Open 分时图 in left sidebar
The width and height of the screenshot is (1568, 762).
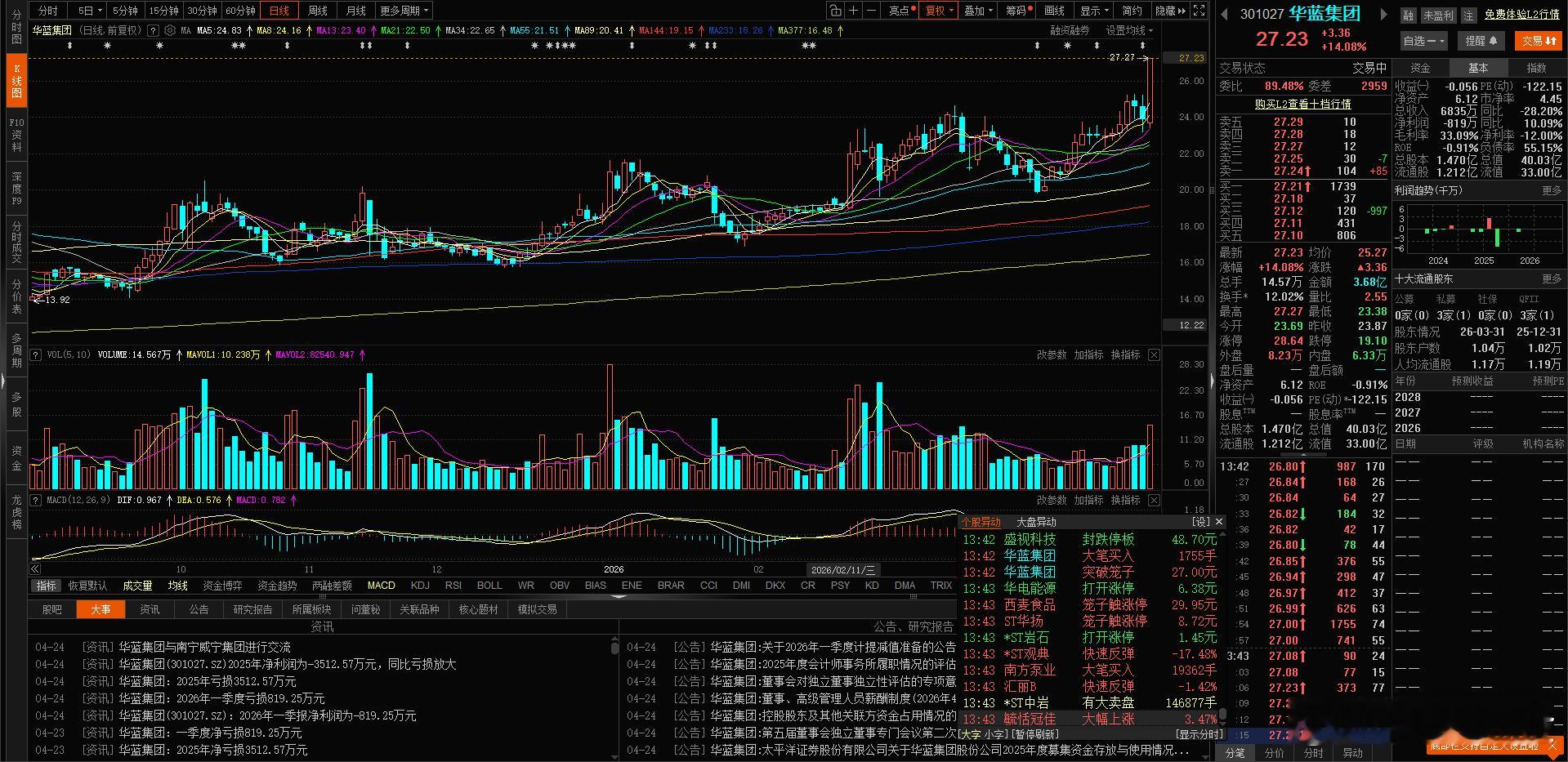pos(16,28)
